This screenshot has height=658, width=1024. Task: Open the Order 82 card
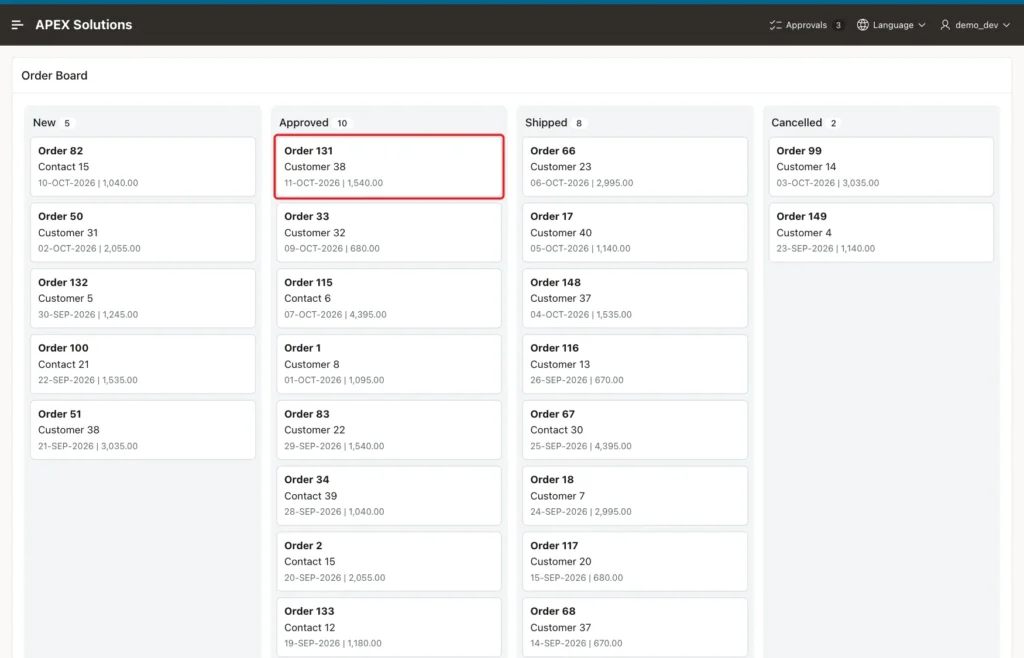pos(143,166)
